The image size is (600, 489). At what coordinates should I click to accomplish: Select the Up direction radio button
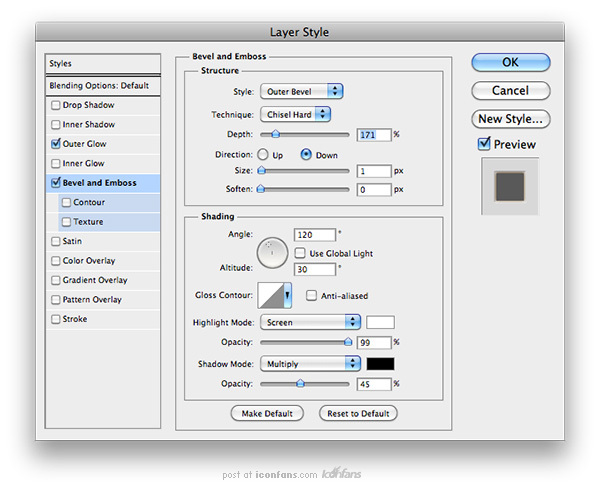coord(264,155)
